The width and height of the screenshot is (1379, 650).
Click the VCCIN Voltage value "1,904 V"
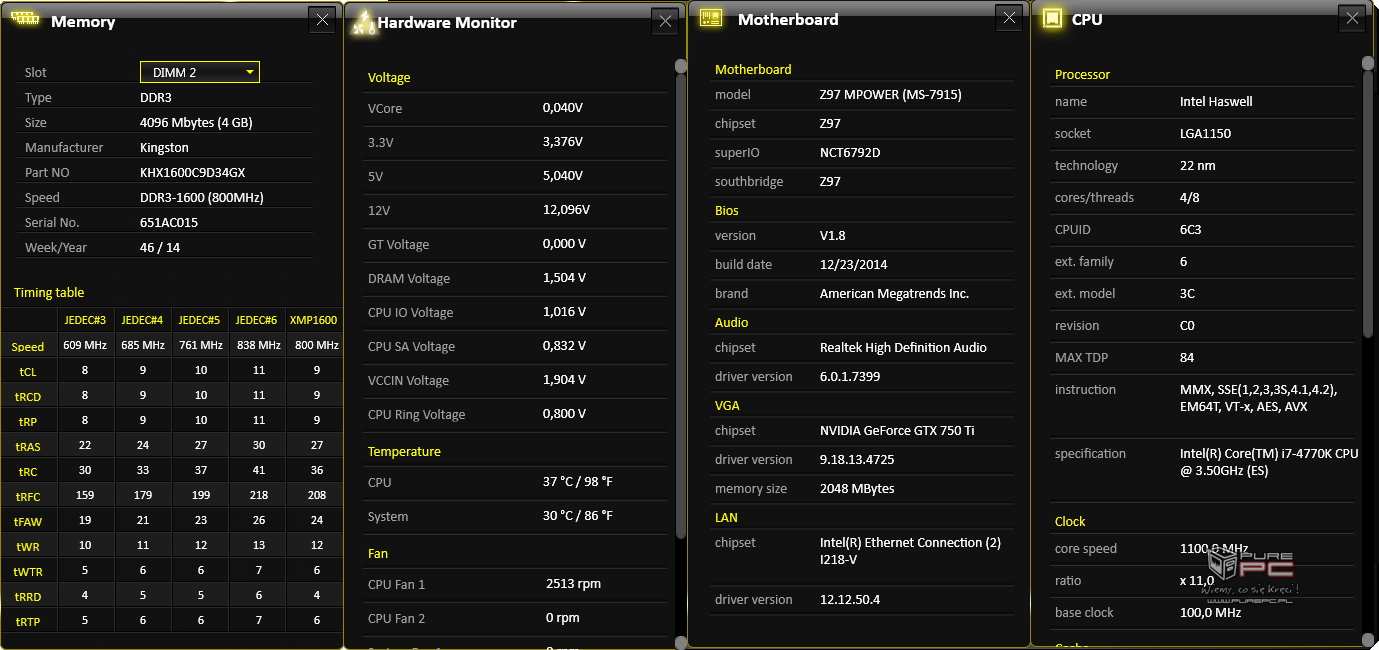(x=565, y=380)
